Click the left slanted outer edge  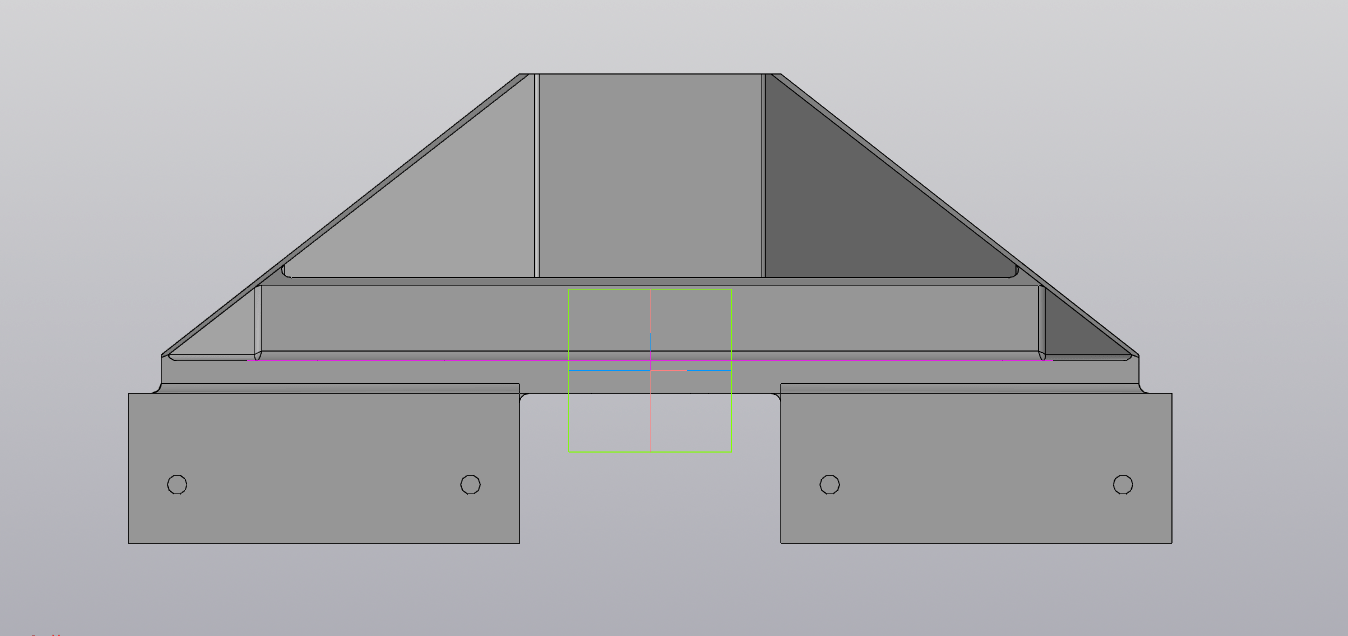[340, 215]
